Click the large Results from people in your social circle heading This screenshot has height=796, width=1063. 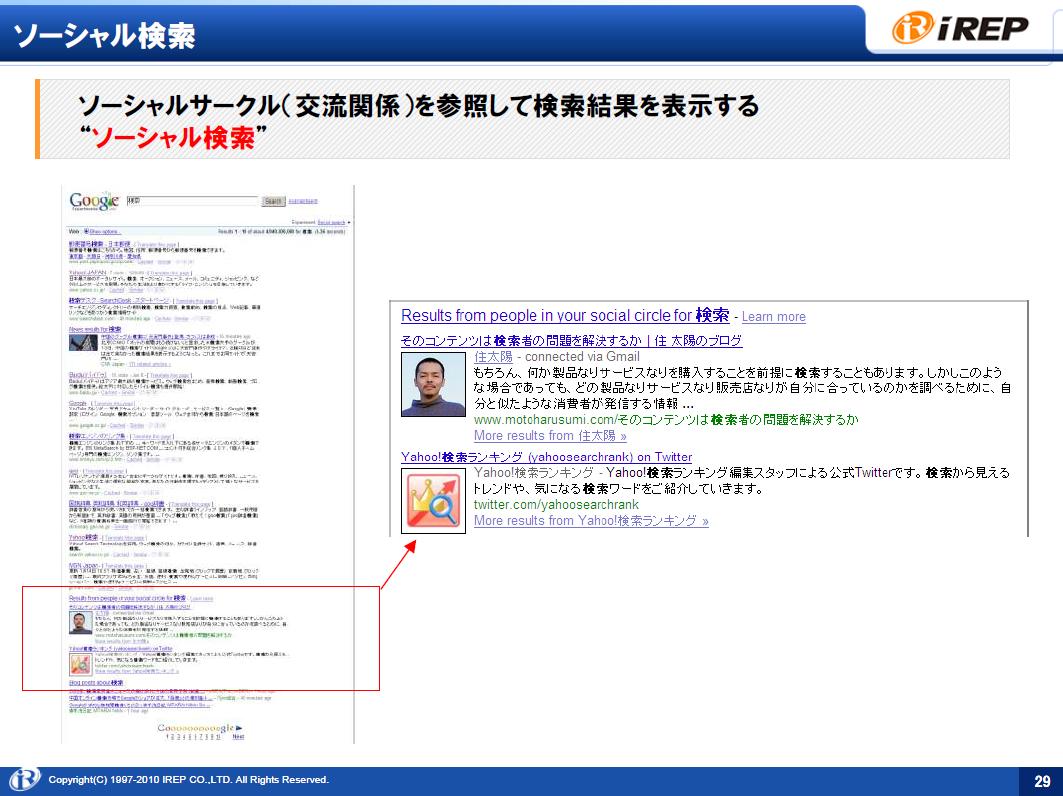[x=565, y=315]
